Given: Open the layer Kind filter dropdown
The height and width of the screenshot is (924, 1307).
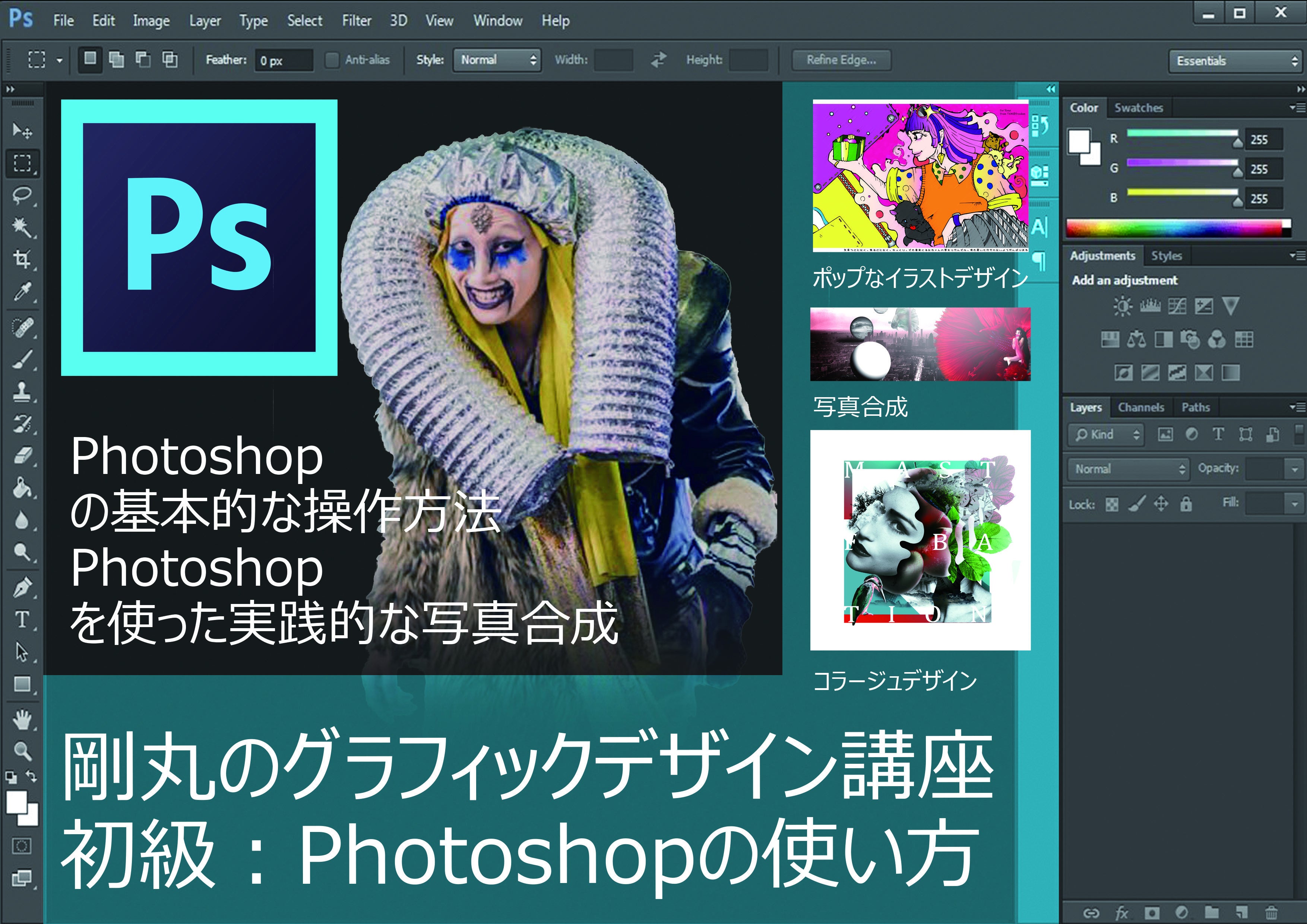Looking at the screenshot, I should tap(1106, 434).
